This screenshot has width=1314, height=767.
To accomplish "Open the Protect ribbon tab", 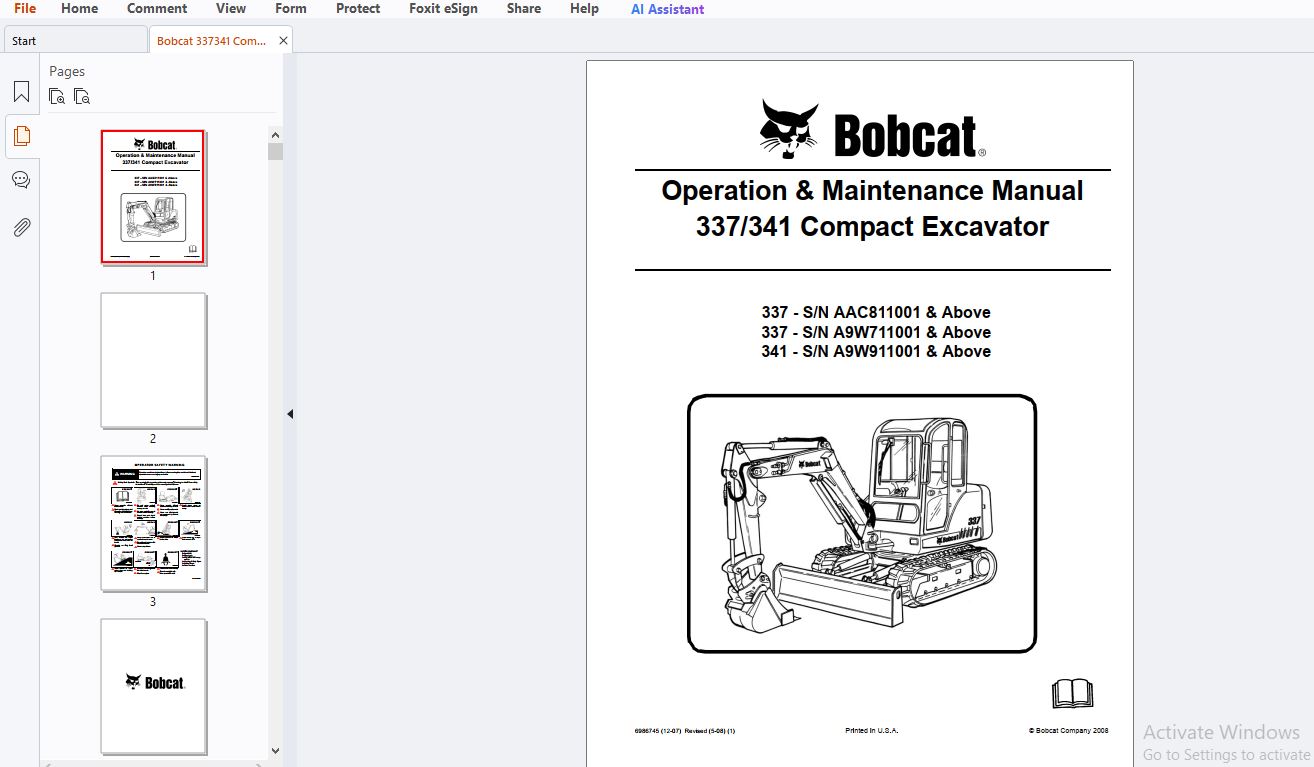I will [x=358, y=9].
